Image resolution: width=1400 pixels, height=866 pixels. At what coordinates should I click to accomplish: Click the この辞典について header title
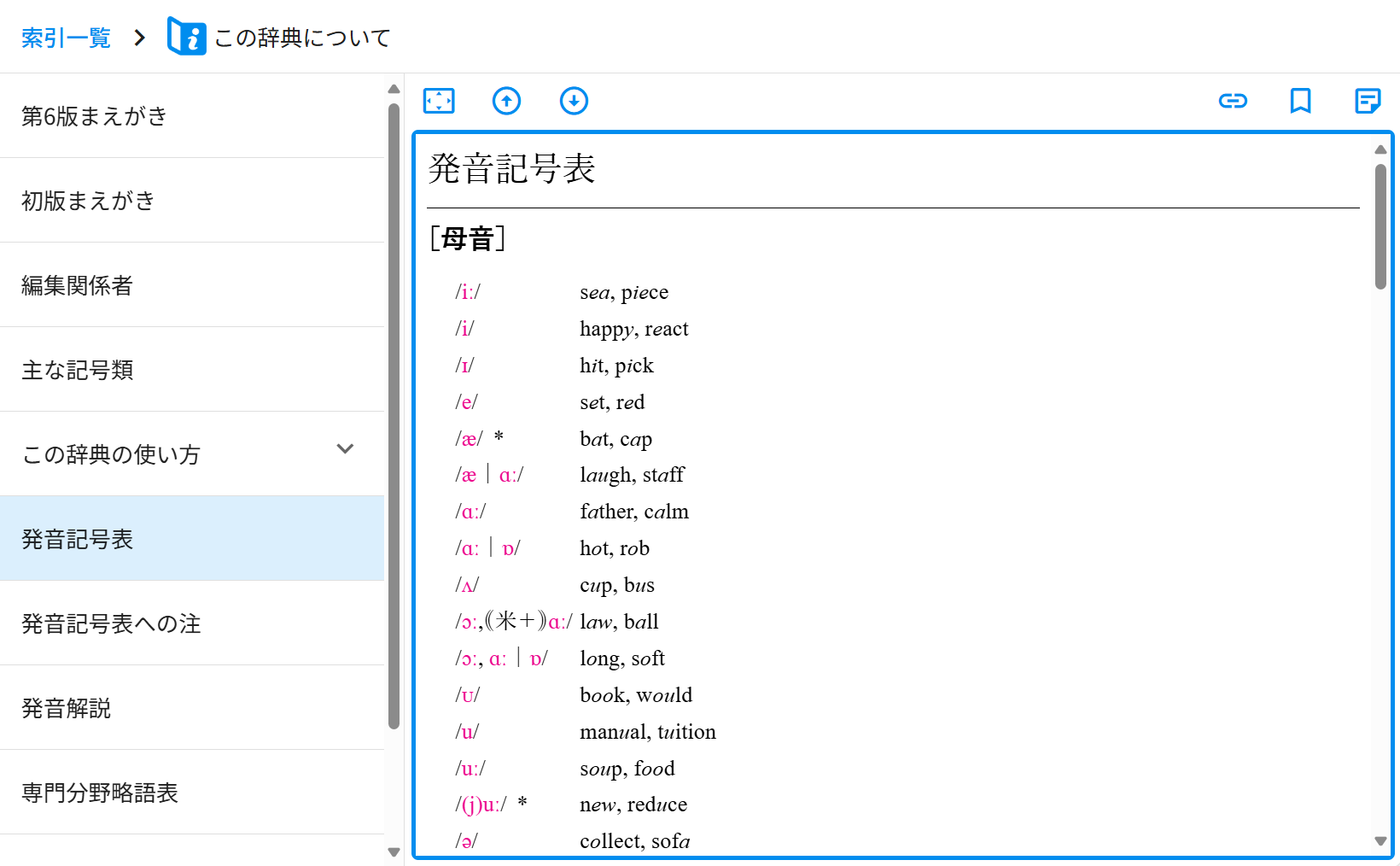coord(302,38)
